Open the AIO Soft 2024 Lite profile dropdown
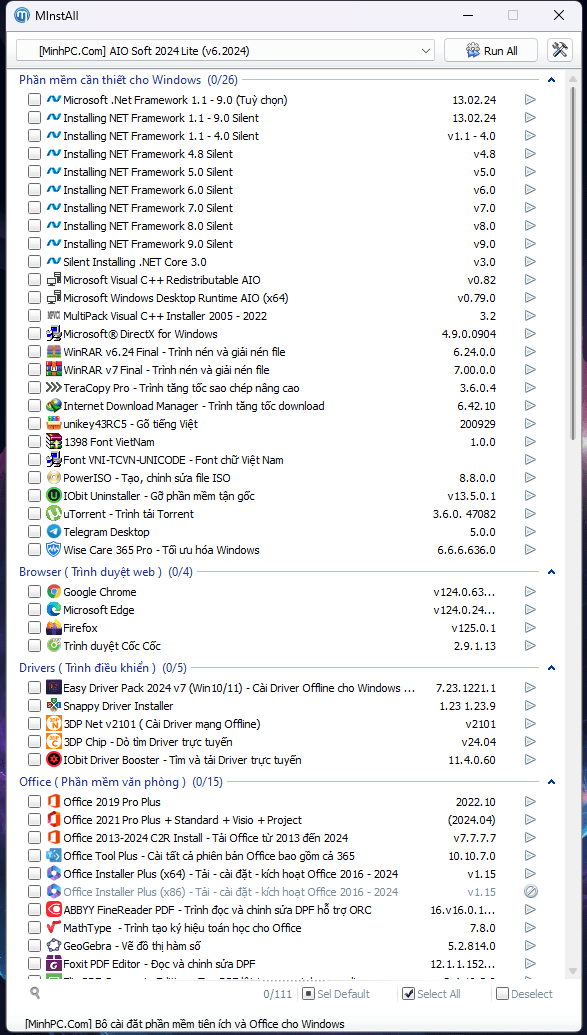The height and width of the screenshot is (1035, 587). click(x=225, y=51)
